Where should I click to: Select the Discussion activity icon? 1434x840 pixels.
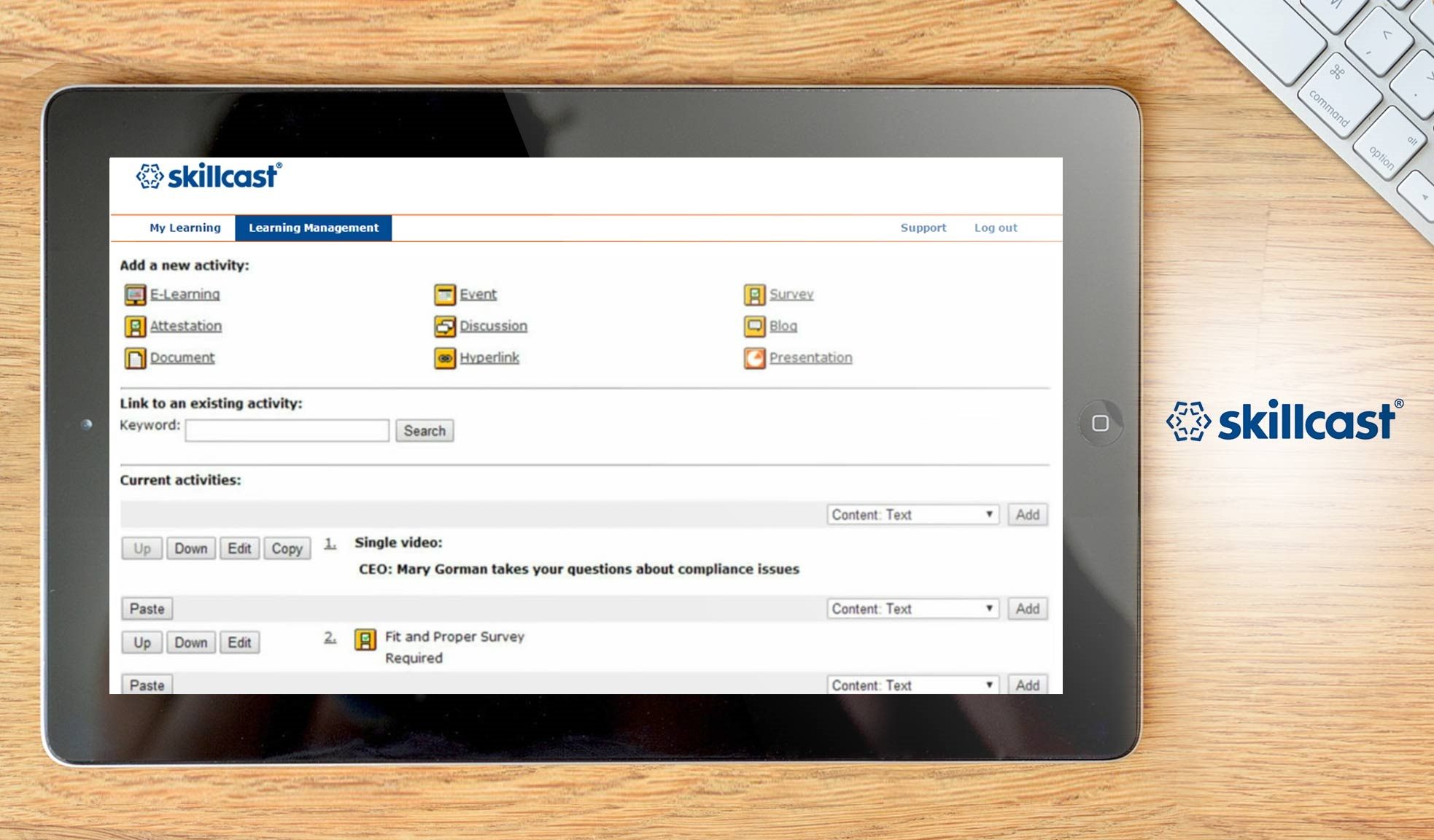pyautogui.click(x=444, y=325)
